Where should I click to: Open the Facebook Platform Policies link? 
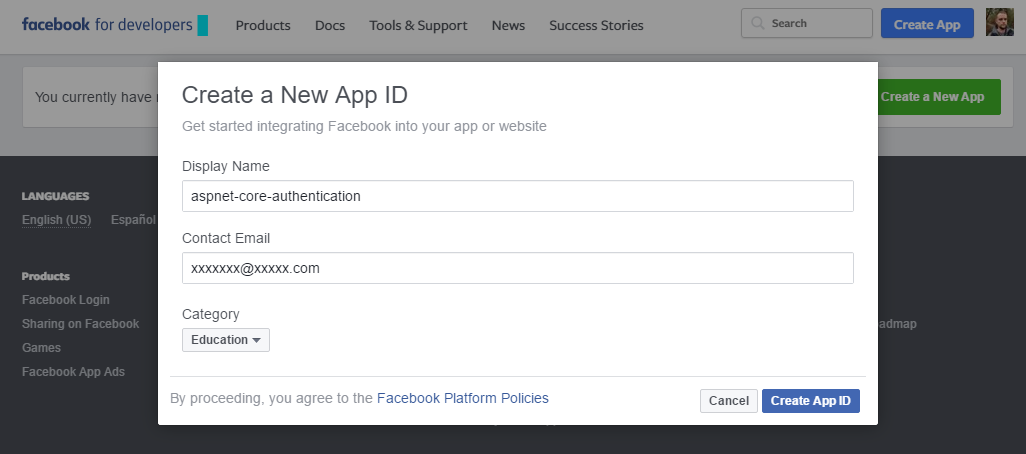pos(462,398)
